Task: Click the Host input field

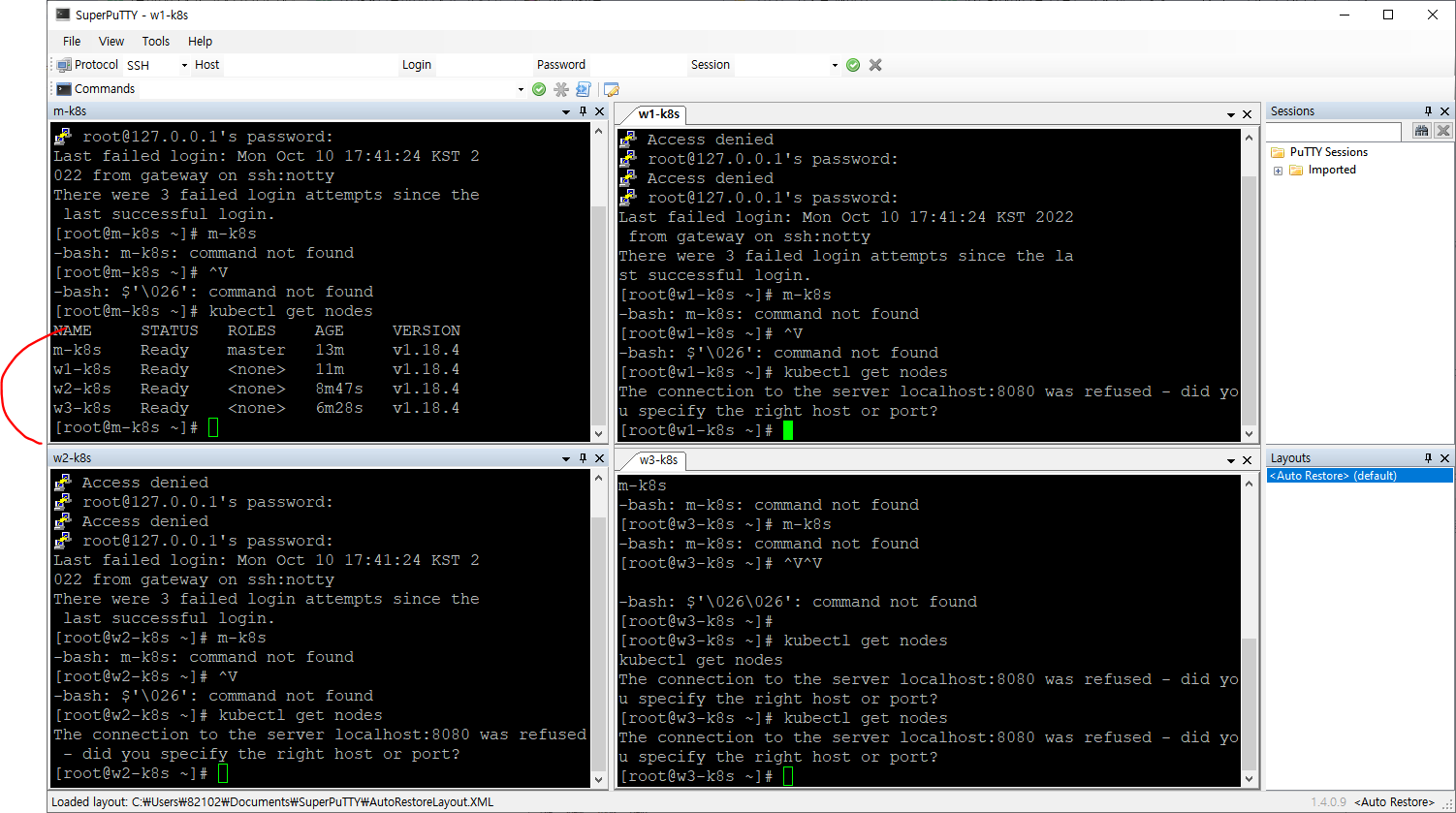Action: click(309, 65)
